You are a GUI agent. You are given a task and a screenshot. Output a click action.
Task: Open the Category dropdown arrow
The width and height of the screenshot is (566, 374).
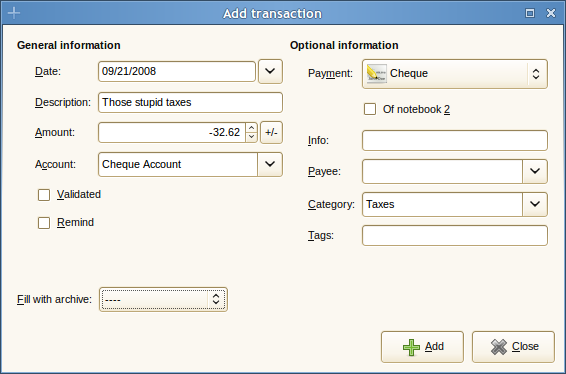point(535,204)
